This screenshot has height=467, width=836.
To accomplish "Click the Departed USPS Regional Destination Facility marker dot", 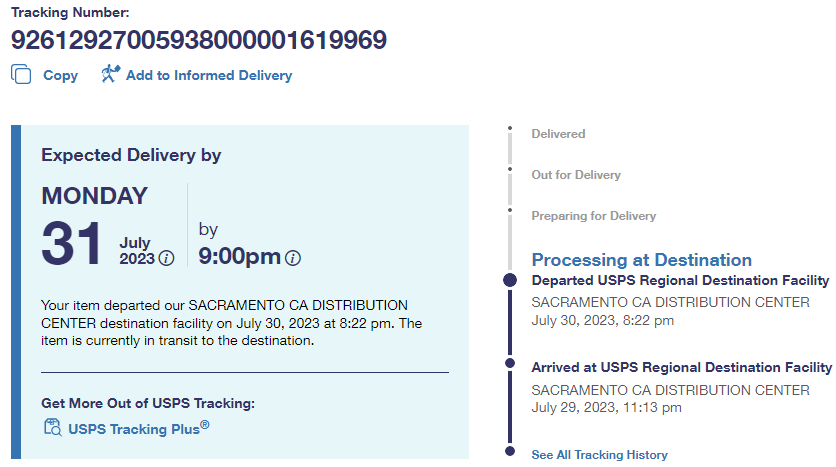I will coord(510,280).
